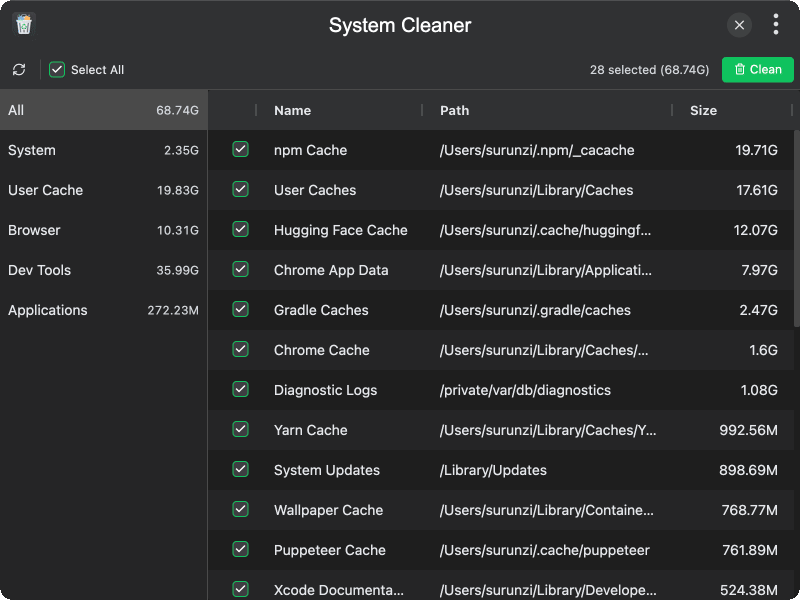This screenshot has width=800, height=600.
Task: Uncheck the npm Cache row
Action: pos(240,149)
